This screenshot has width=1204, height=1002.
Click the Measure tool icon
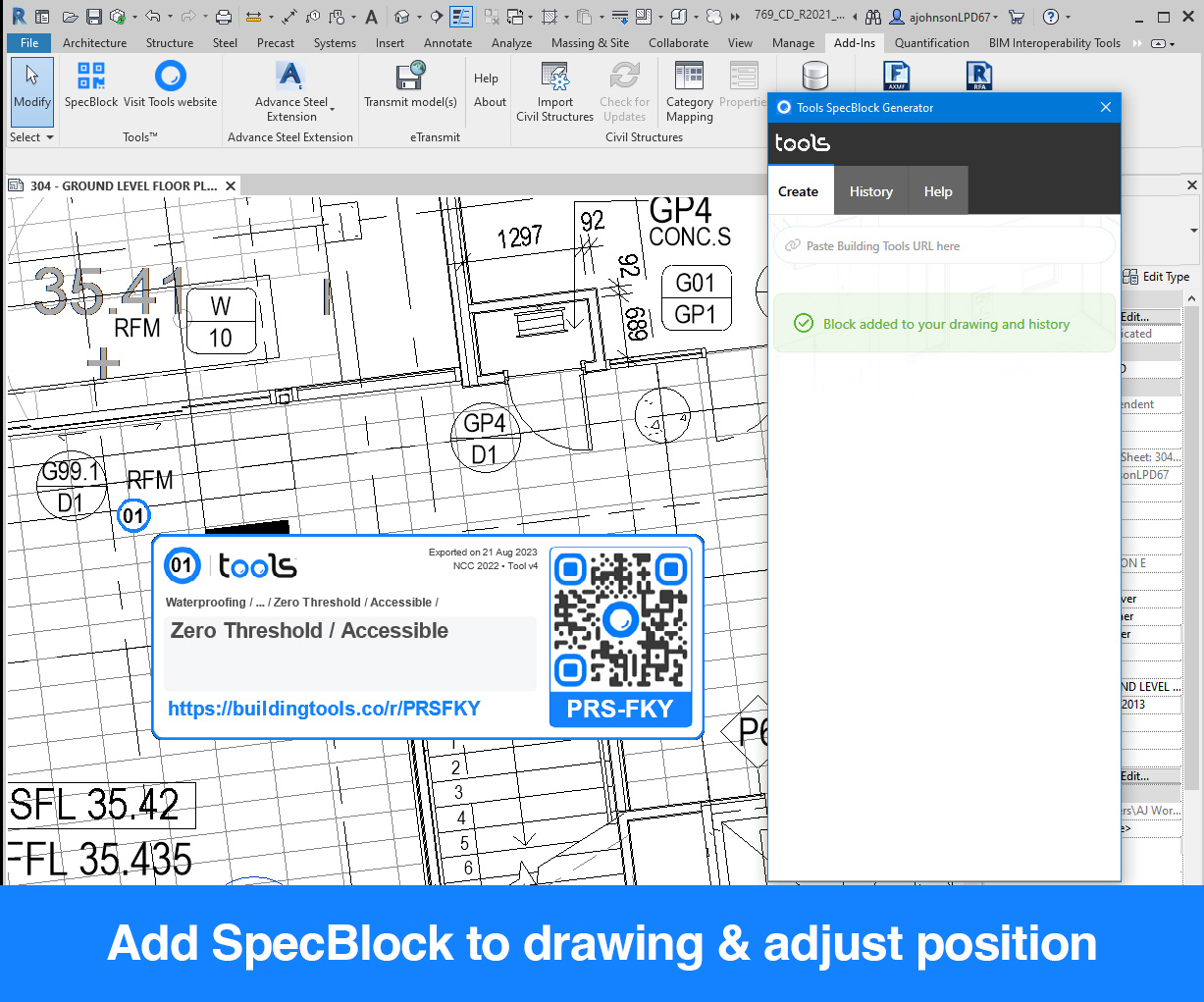[252, 17]
